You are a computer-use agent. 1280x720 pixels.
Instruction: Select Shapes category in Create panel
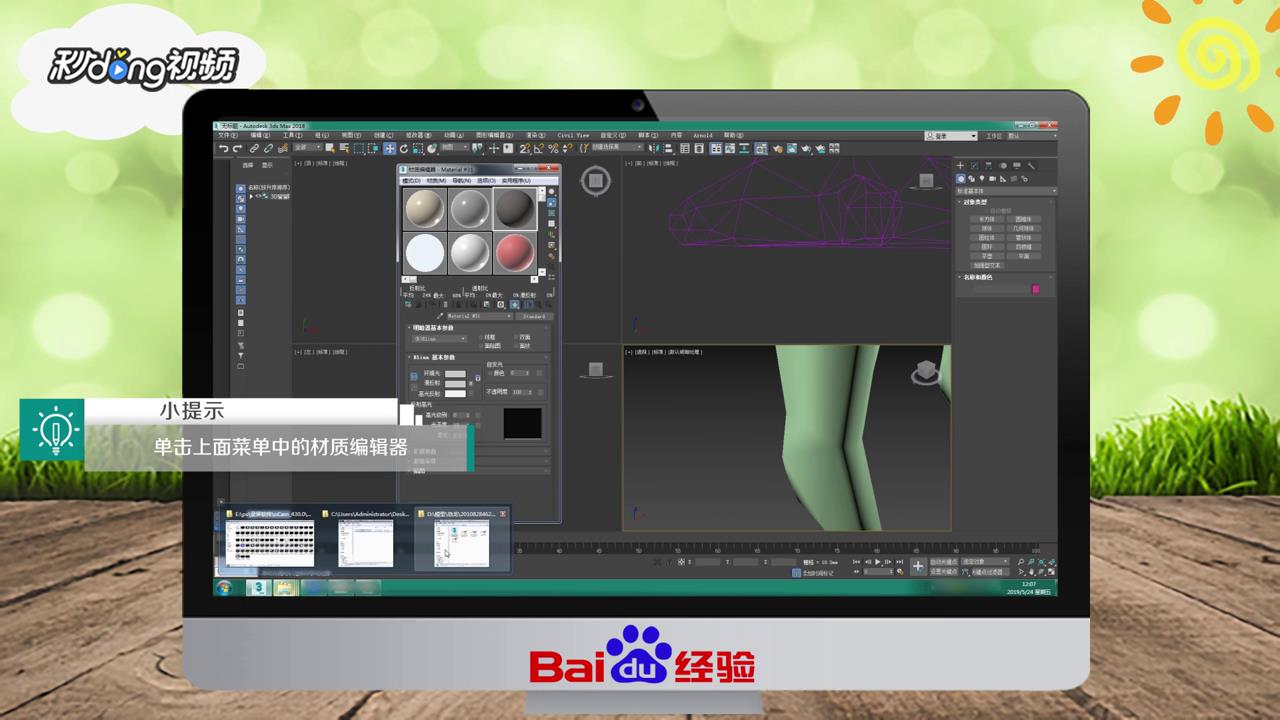pos(971,179)
